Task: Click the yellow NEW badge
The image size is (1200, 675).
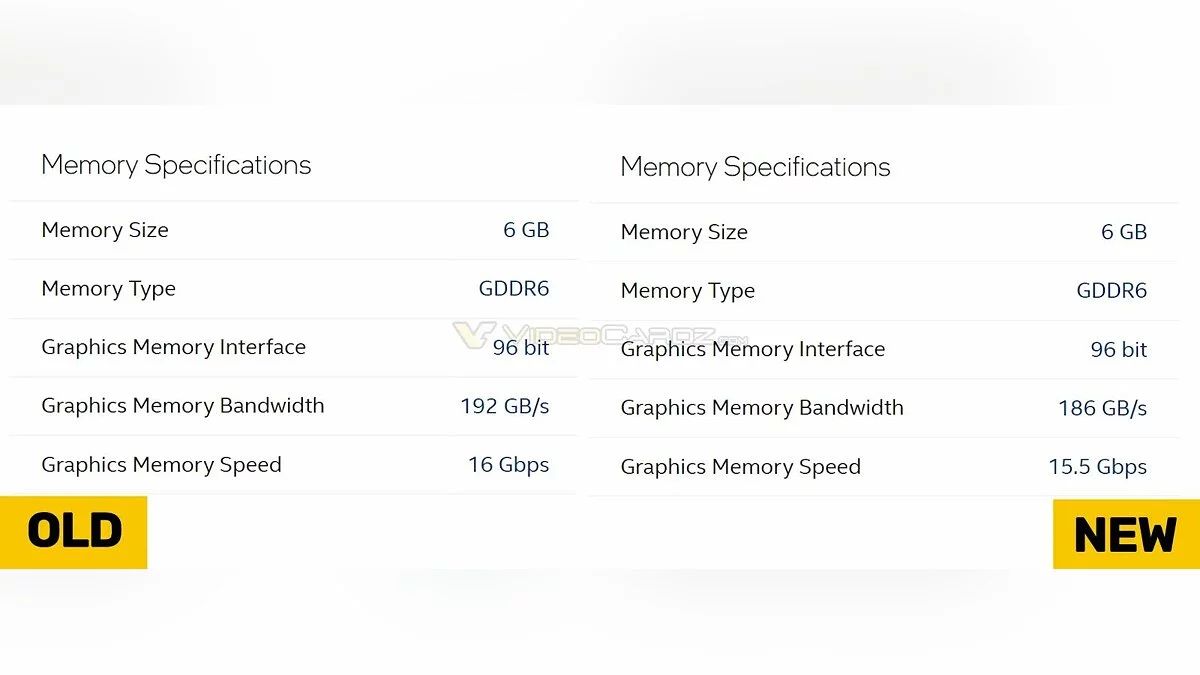Action: tap(1125, 534)
